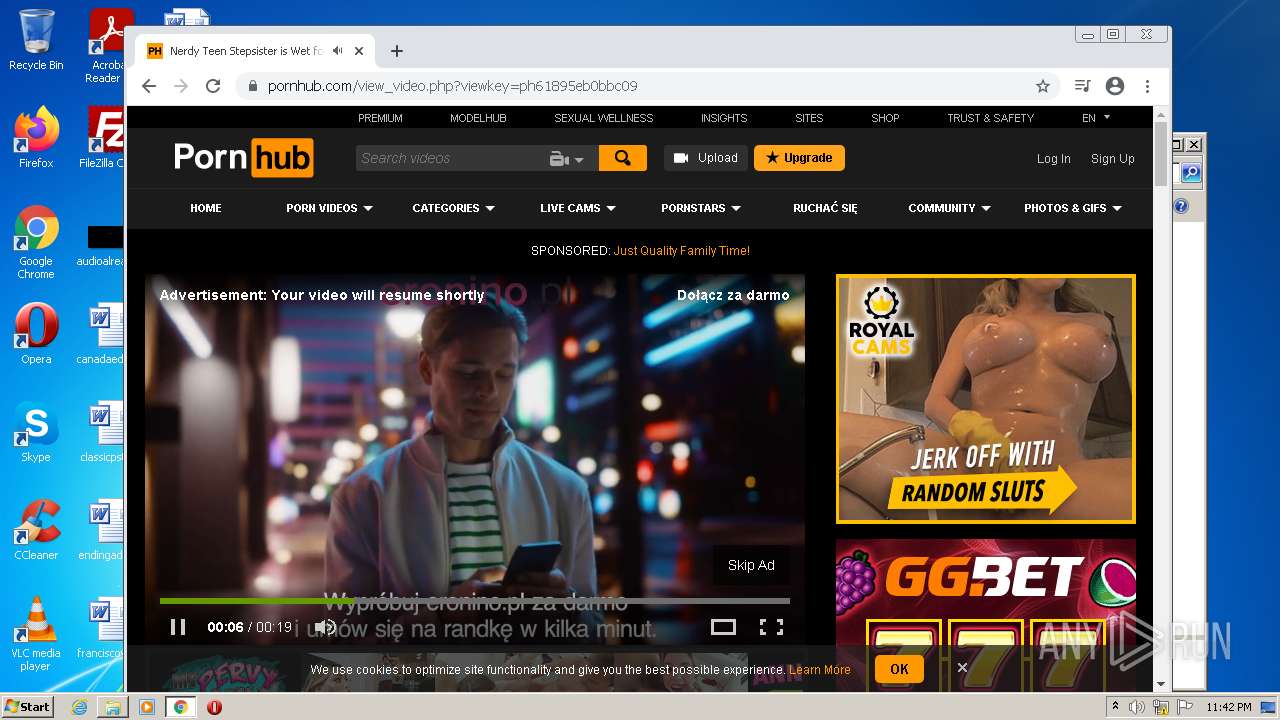Click the Upload button
The width and height of the screenshot is (1280, 720).
[x=706, y=158]
